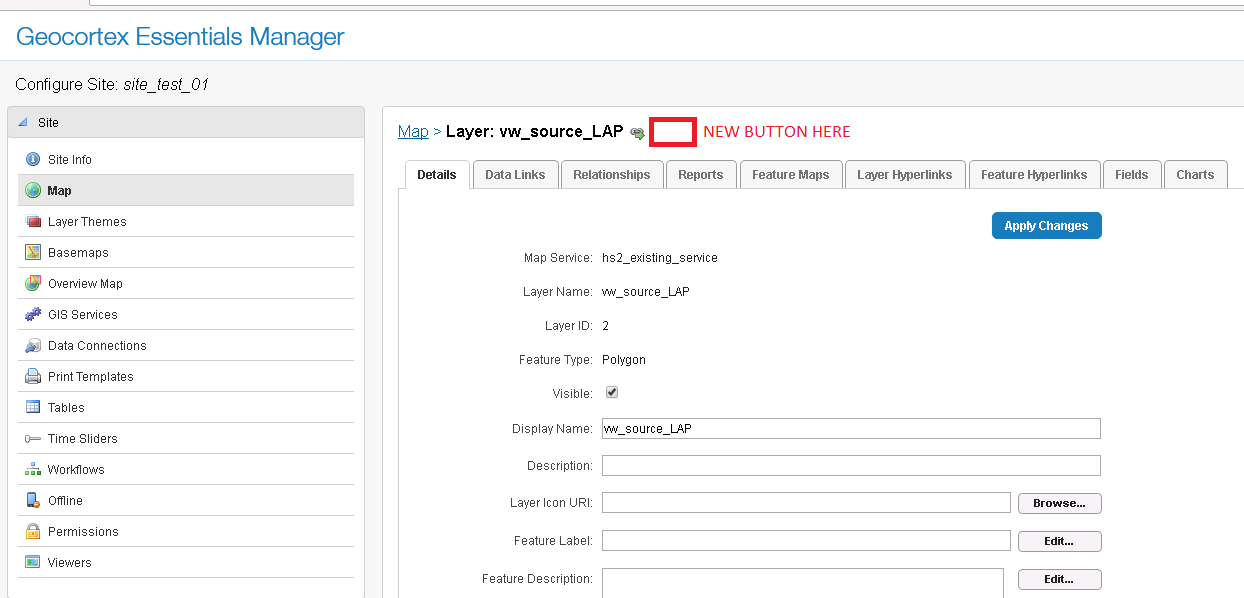
Task: Click the Feature Description text area
Action: point(803,583)
